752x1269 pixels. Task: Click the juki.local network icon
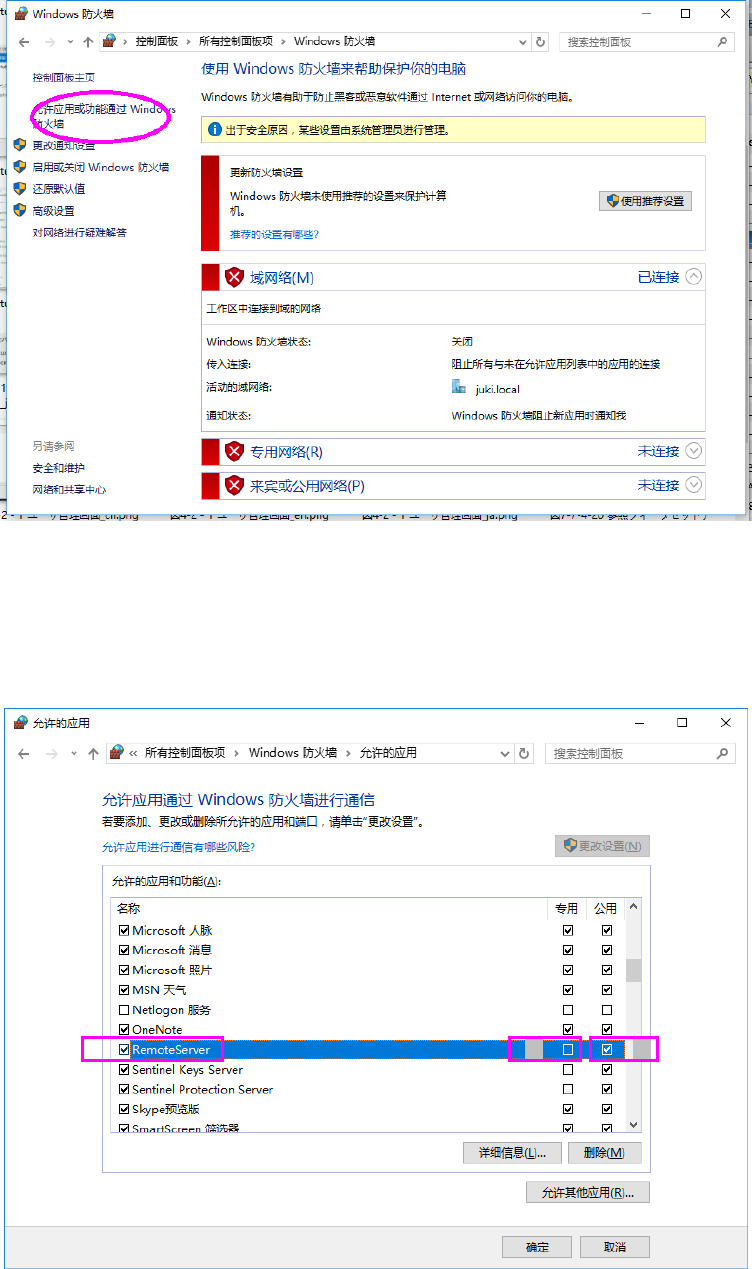[459, 387]
